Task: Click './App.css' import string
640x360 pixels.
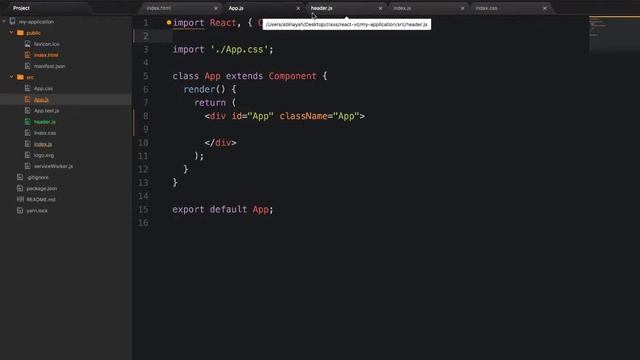Action: (x=239, y=49)
